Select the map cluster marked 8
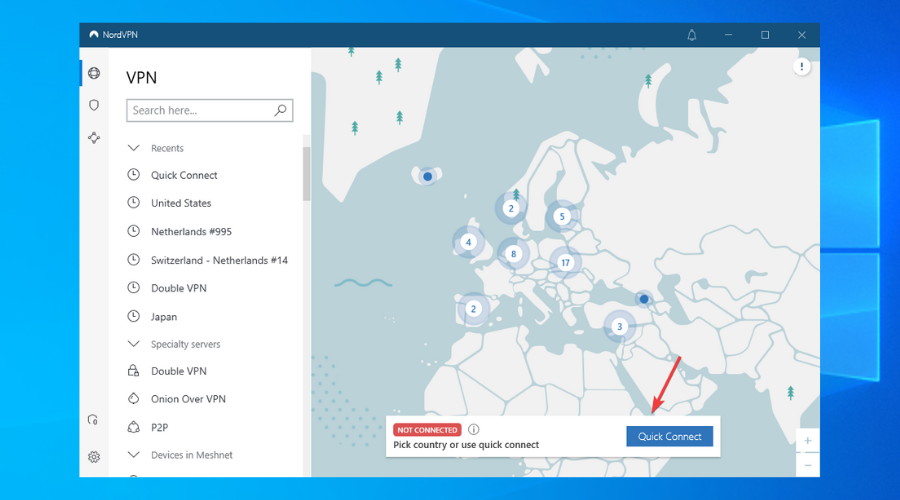The height and width of the screenshot is (500, 900). [513, 254]
